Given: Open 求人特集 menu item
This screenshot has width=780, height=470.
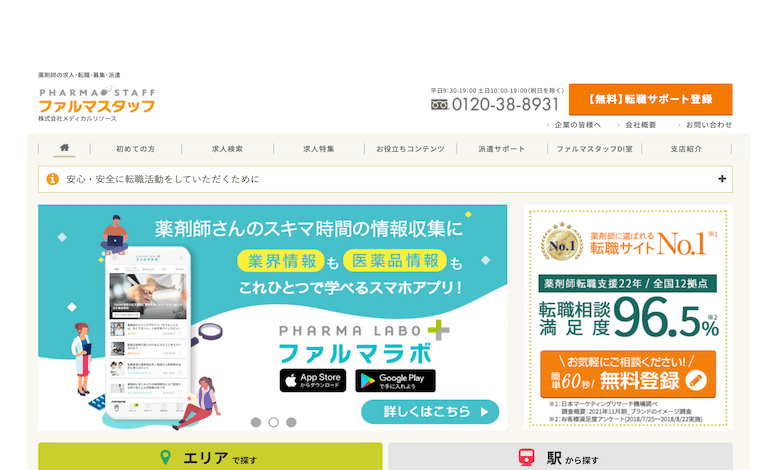Looking at the screenshot, I should click(x=319, y=149).
